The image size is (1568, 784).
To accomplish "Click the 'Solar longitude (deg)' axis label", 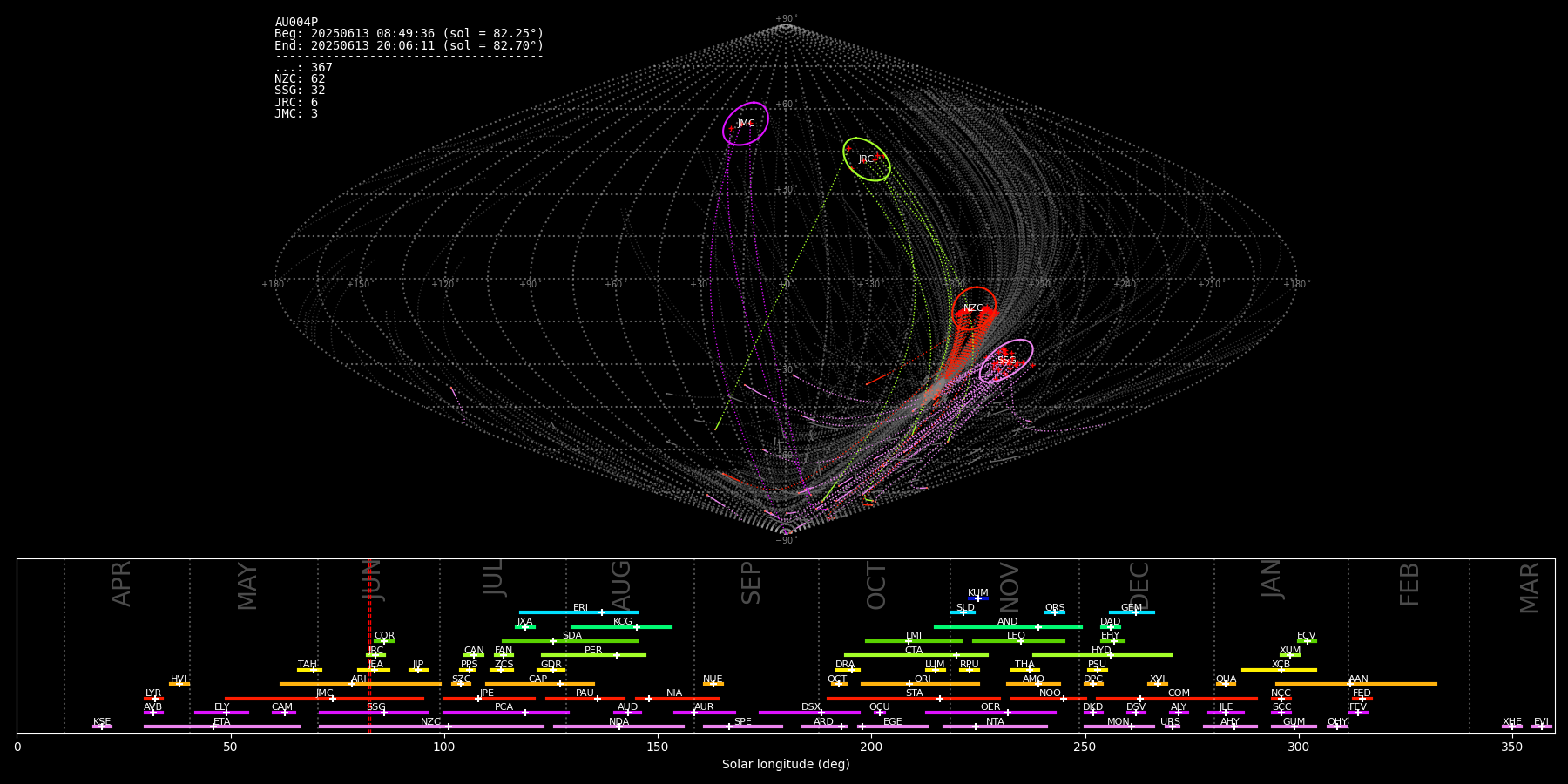I will point(786,765).
